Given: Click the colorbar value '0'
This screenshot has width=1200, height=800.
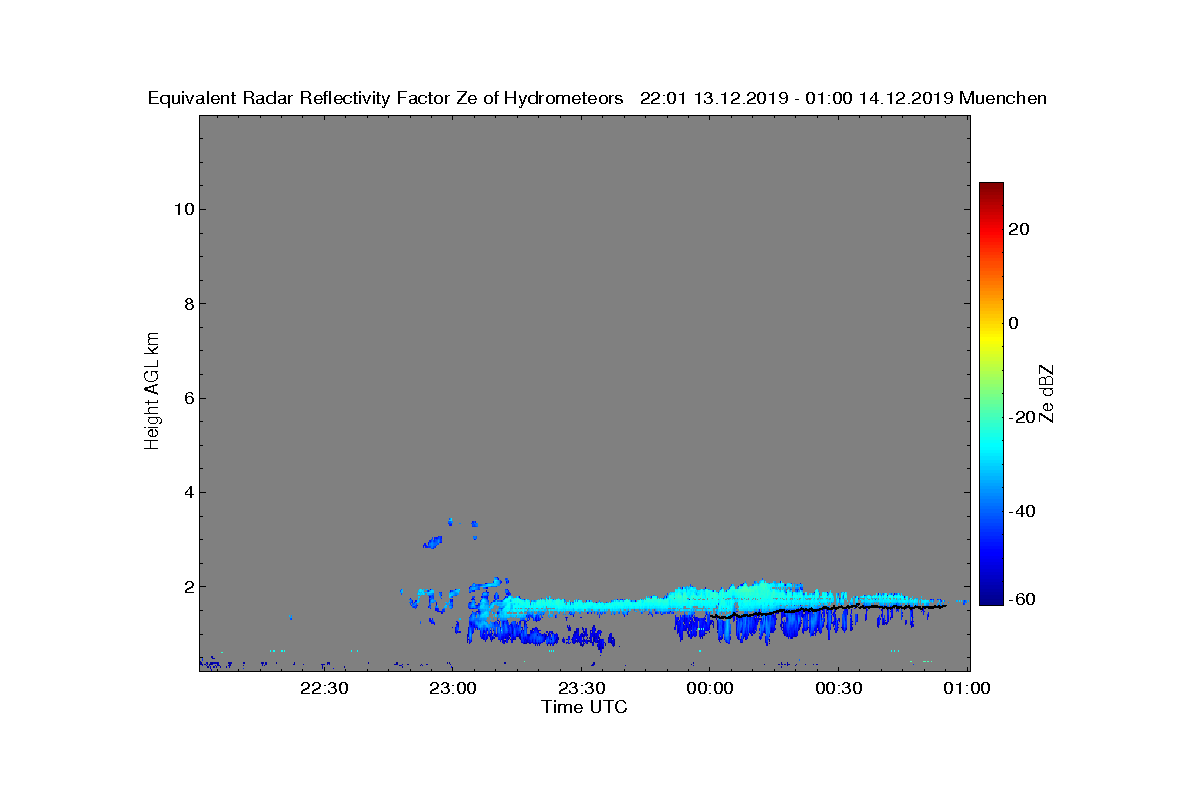Looking at the screenshot, I should point(1014,323).
